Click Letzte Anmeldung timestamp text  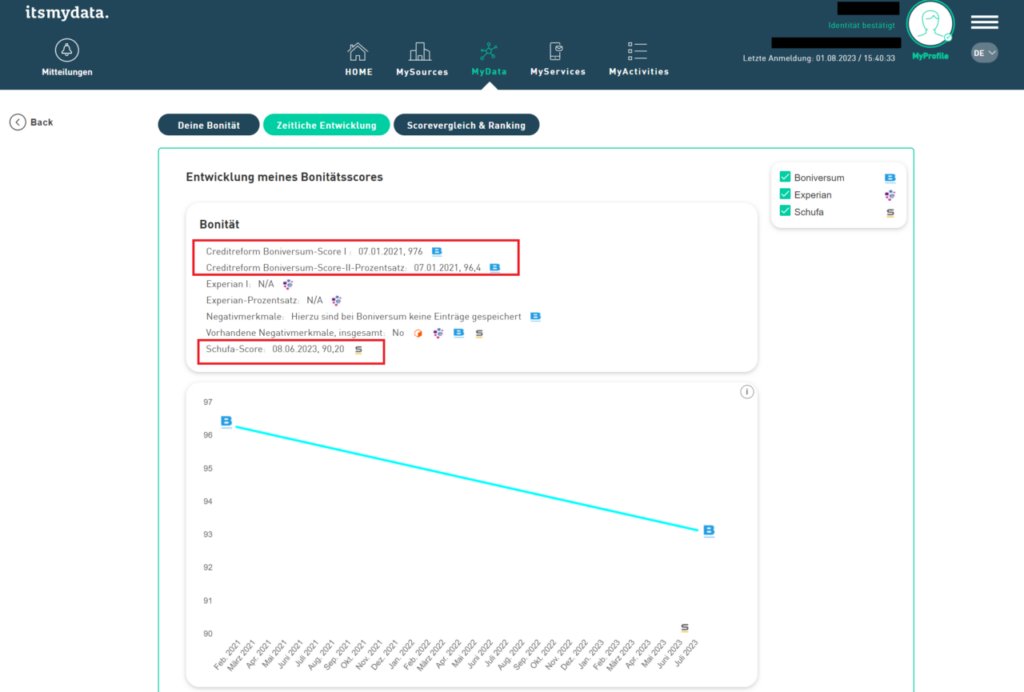point(818,58)
